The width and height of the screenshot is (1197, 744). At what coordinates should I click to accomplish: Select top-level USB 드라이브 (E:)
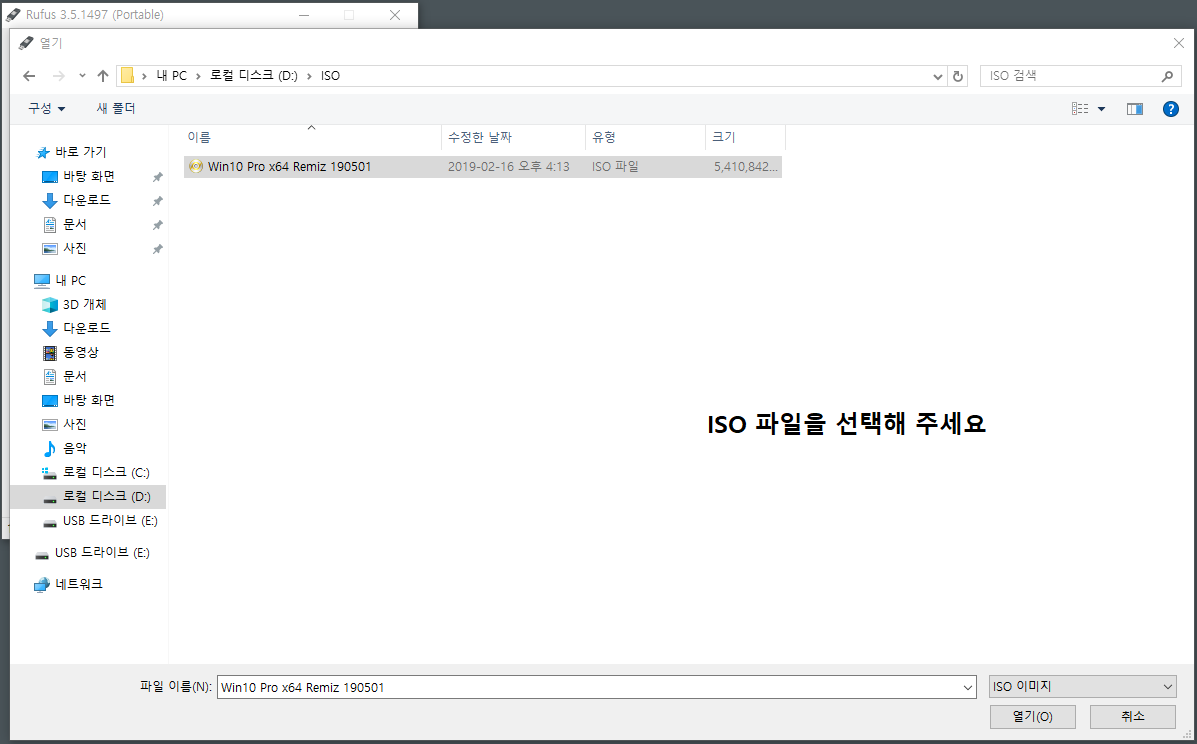click(102, 552)
